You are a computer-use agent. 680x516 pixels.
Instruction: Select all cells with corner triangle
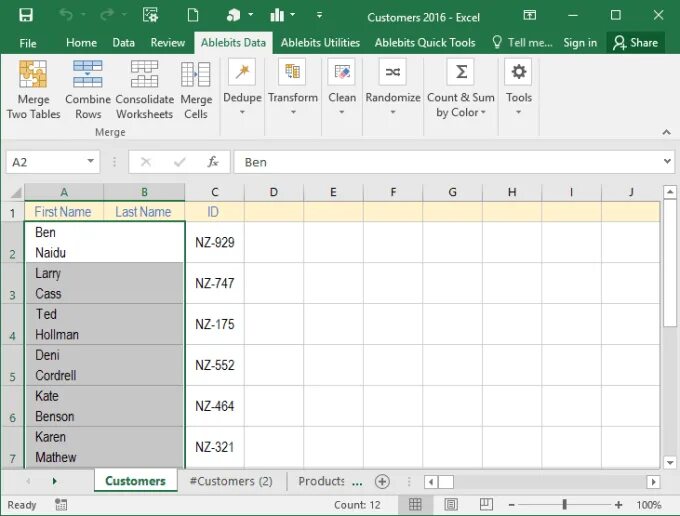(15, 192)
